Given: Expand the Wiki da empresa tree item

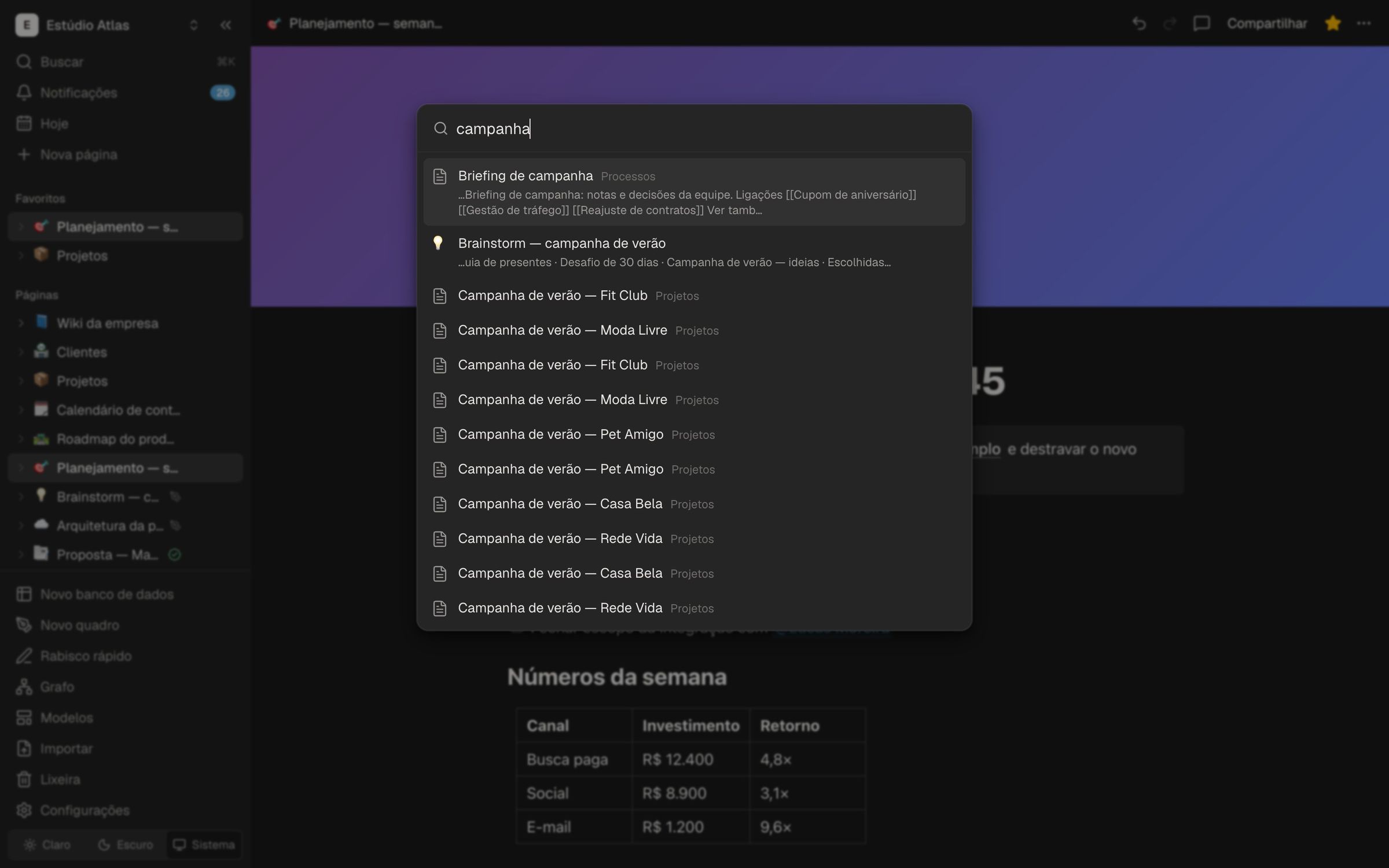Looking at the screenshot, I should coord(21,323).
